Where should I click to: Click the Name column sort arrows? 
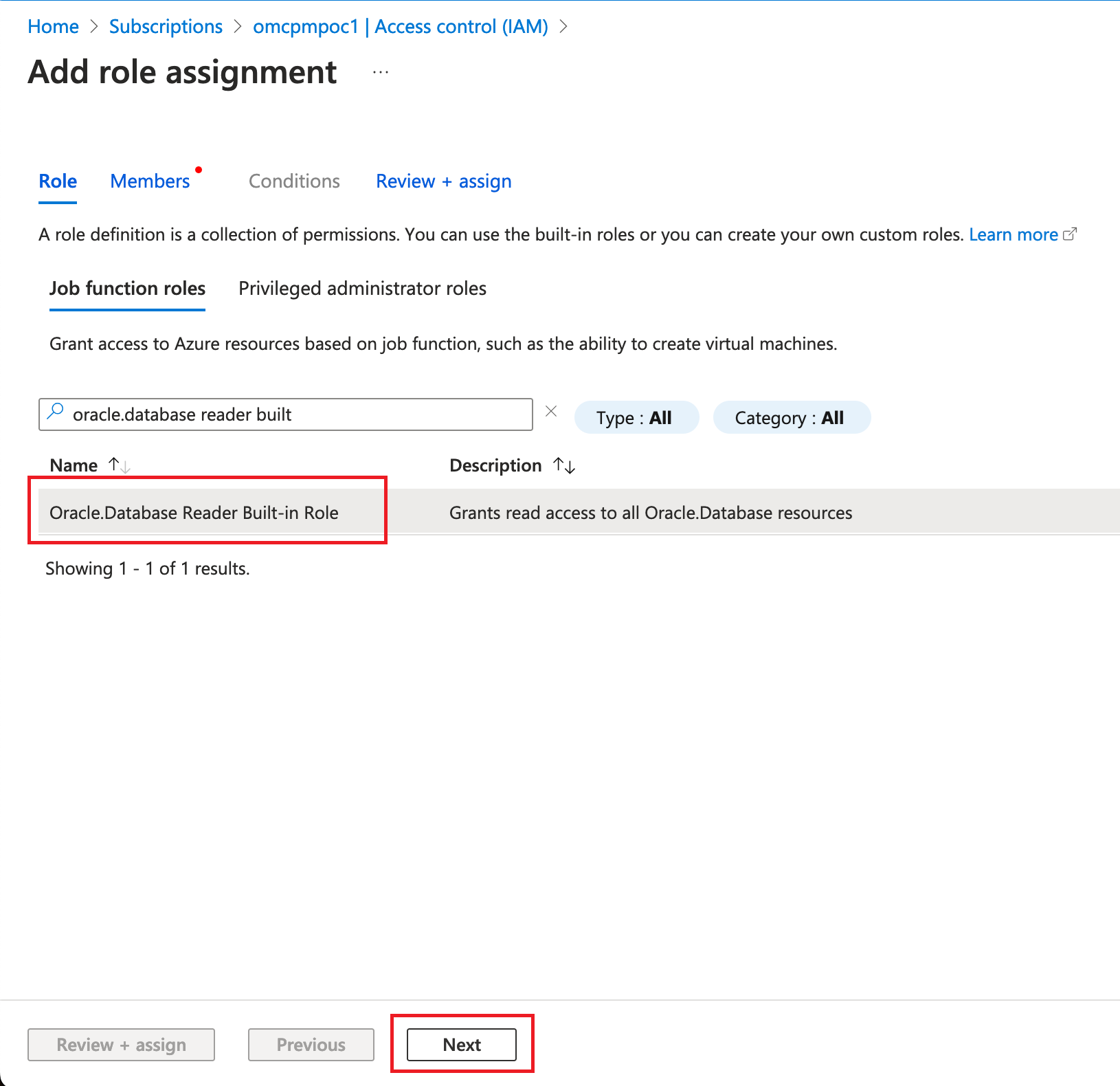pos(118,465)
